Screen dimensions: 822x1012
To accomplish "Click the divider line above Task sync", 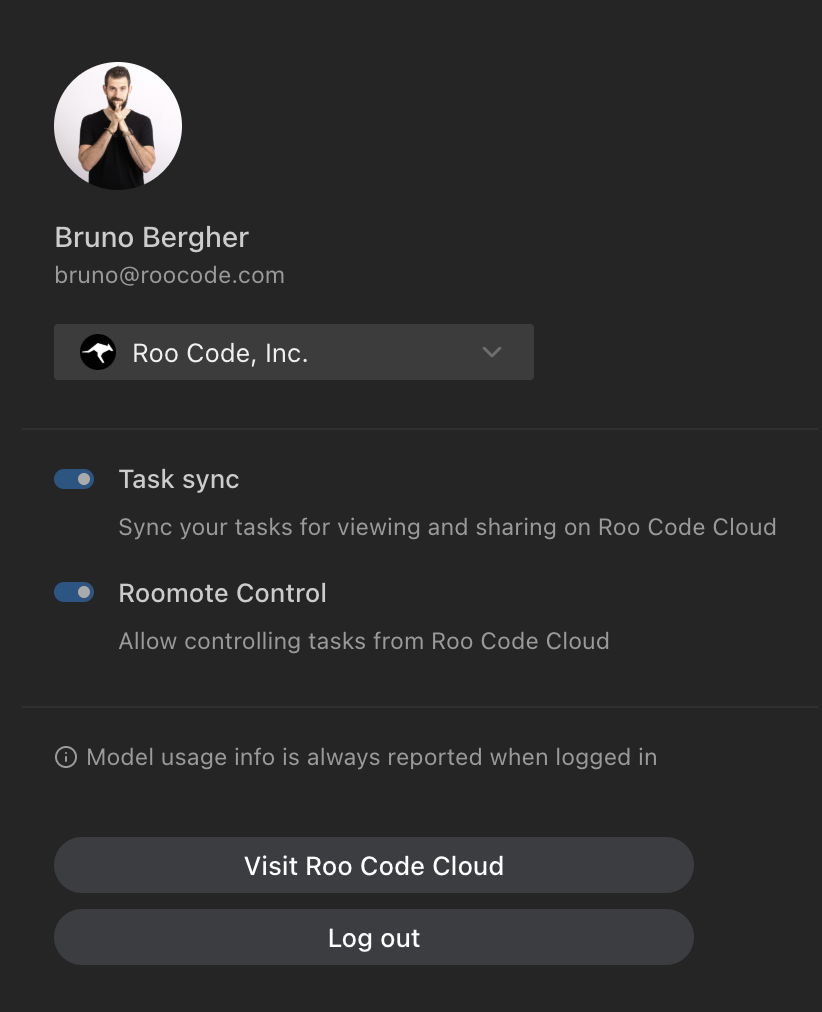I will 420,430.
